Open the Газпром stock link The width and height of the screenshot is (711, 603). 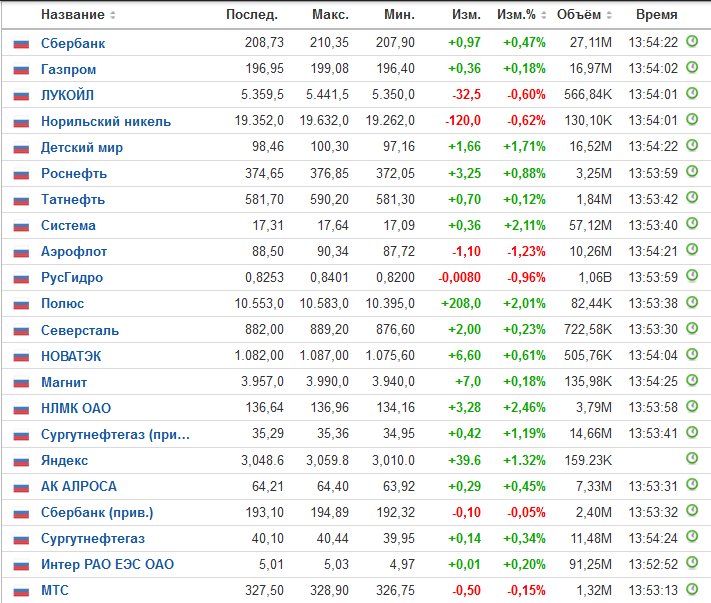[x=68, y=69]
